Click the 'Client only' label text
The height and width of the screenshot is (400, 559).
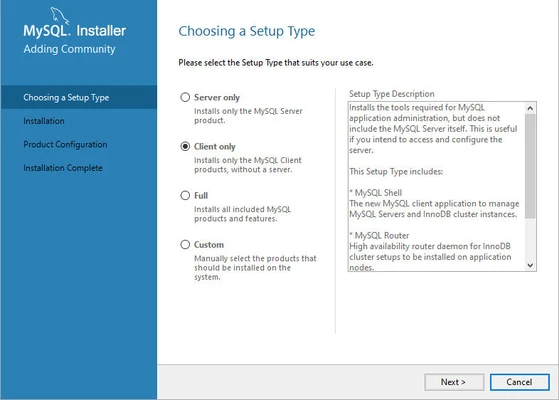pos(215,147)
